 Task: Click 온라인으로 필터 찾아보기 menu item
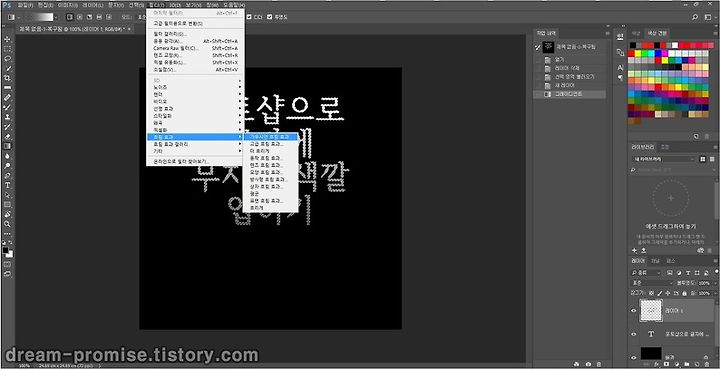[196, 162]
